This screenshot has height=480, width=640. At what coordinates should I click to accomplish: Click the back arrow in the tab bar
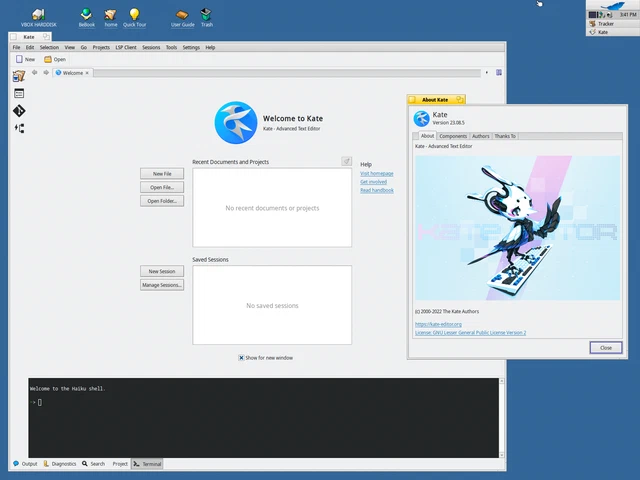[x=35, y=73]
